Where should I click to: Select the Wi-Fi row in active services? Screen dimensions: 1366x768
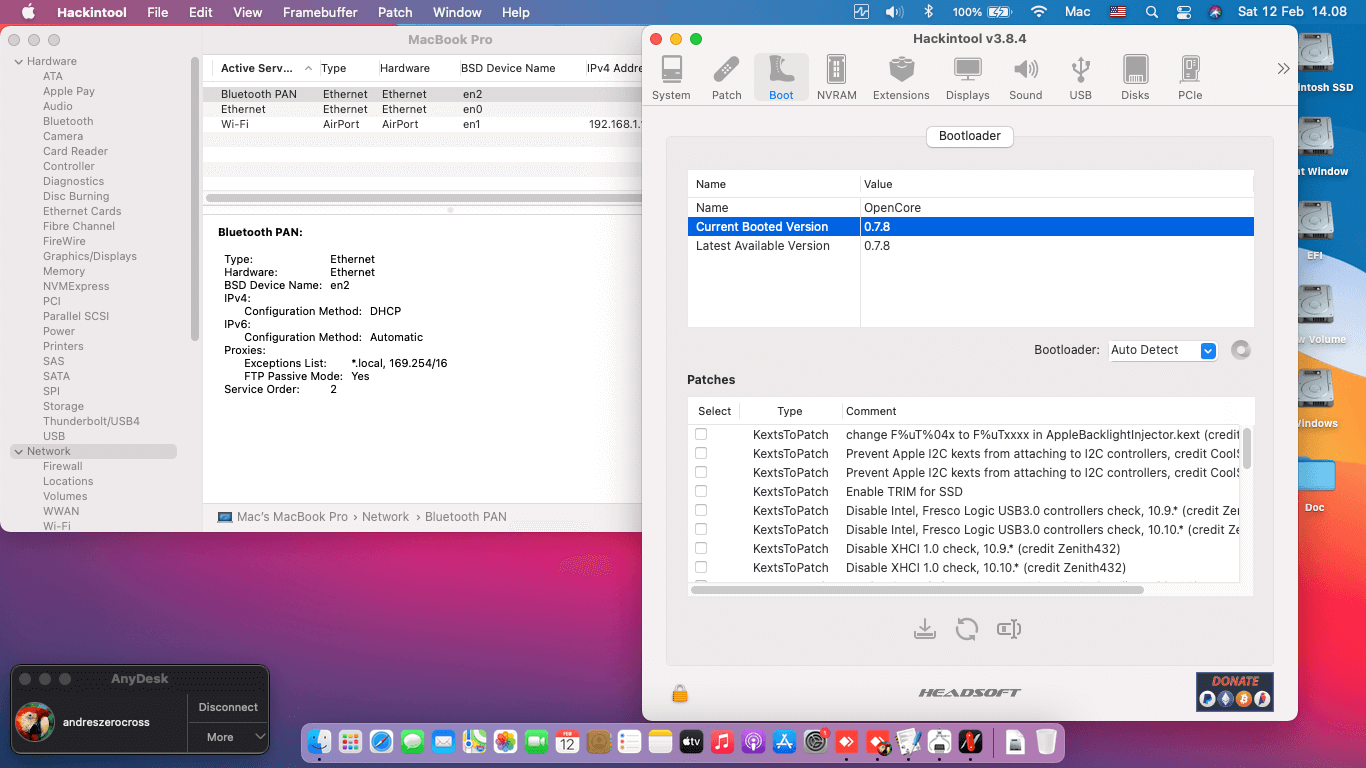pos(422,124)
